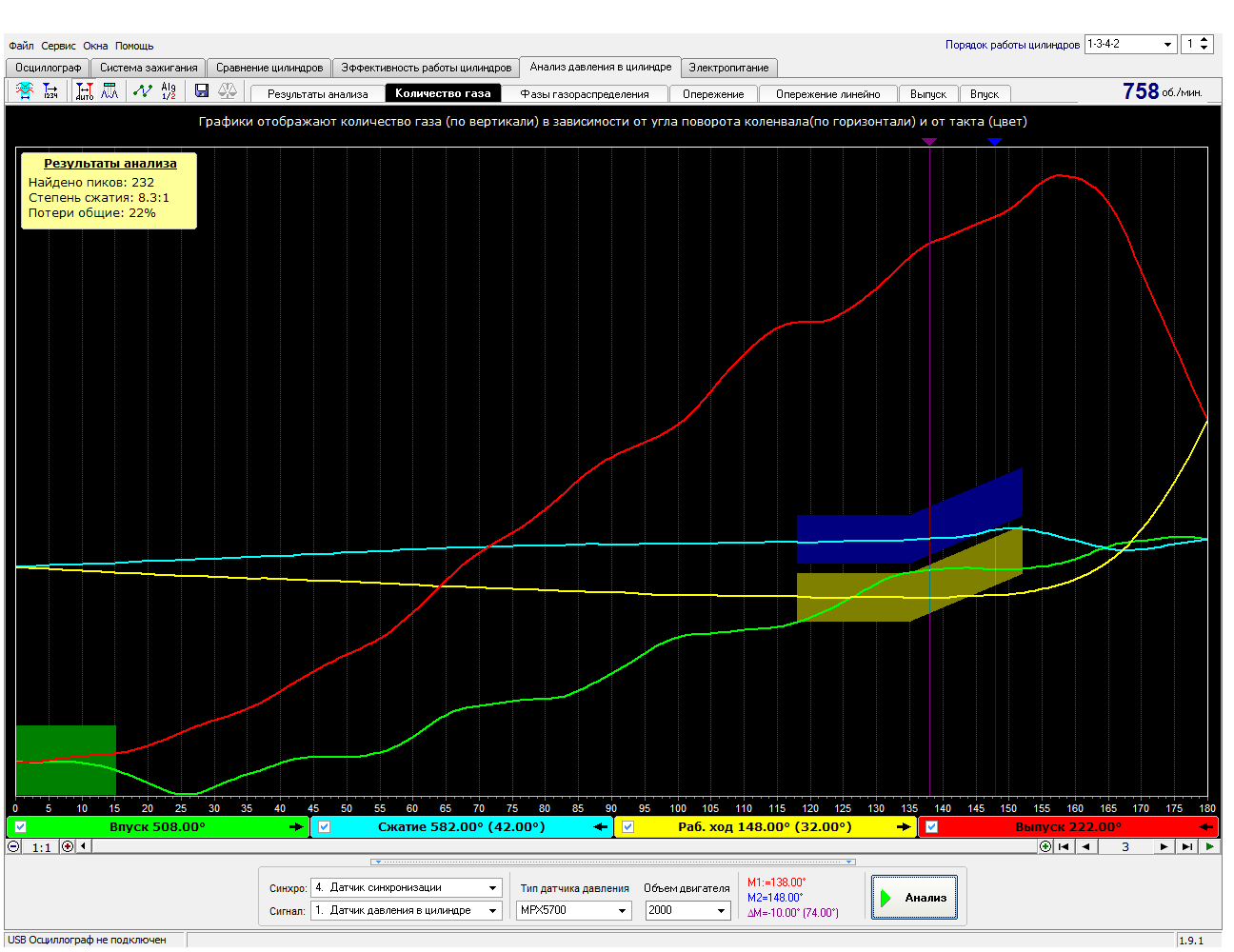Open the Результаты анализа sub-tab
The width and height of the screenshot is (1234, 952).
tap(318, 94)
